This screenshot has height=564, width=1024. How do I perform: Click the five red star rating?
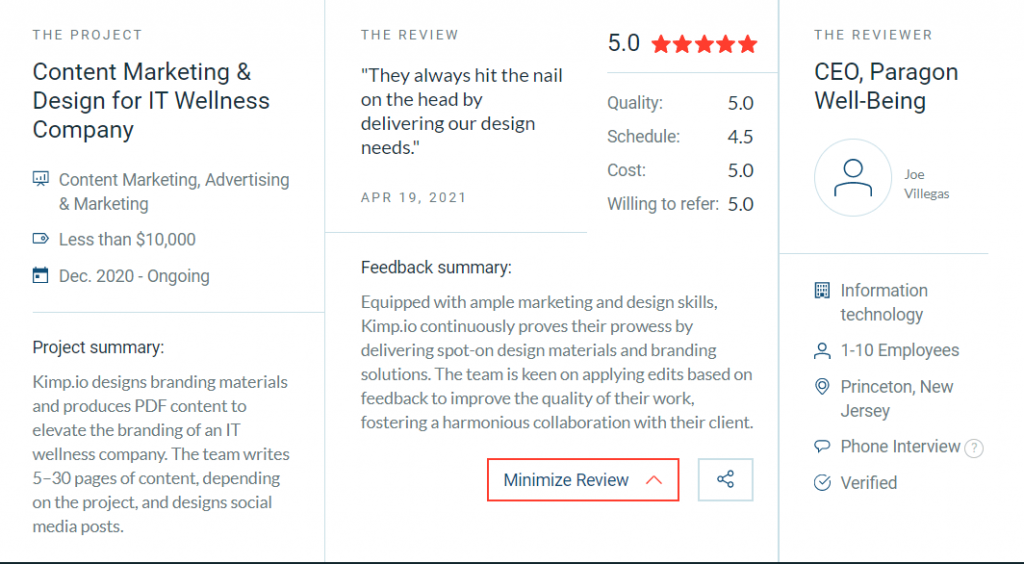point(704,44)
